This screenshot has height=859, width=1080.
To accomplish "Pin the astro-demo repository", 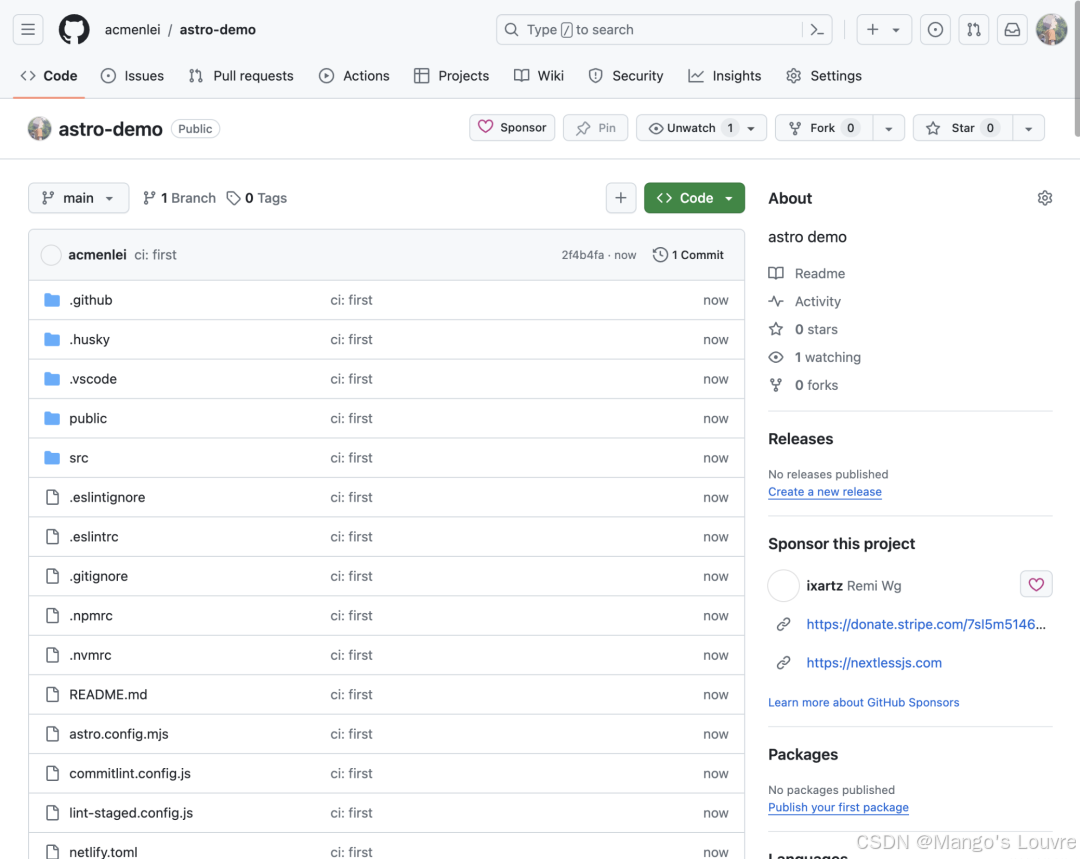I will [595, 128].
